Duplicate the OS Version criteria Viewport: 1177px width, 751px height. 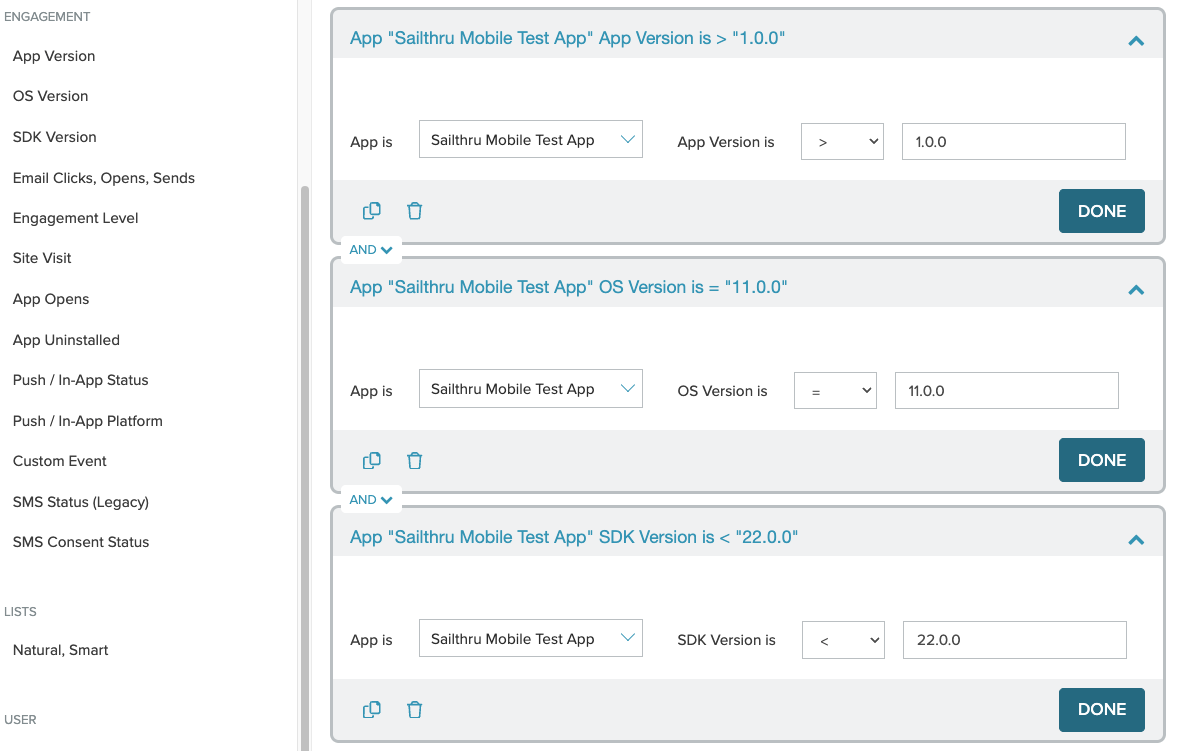click(x=371, y=460)
